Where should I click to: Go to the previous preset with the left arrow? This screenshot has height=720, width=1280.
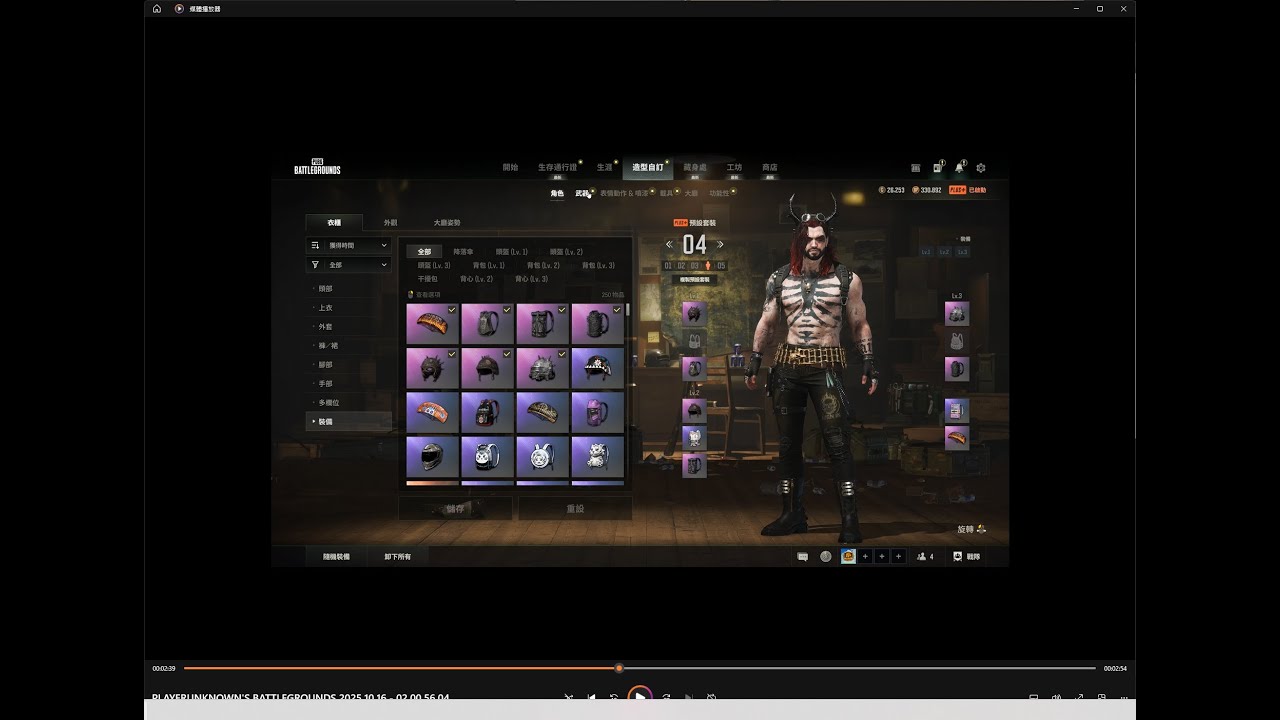669,245
